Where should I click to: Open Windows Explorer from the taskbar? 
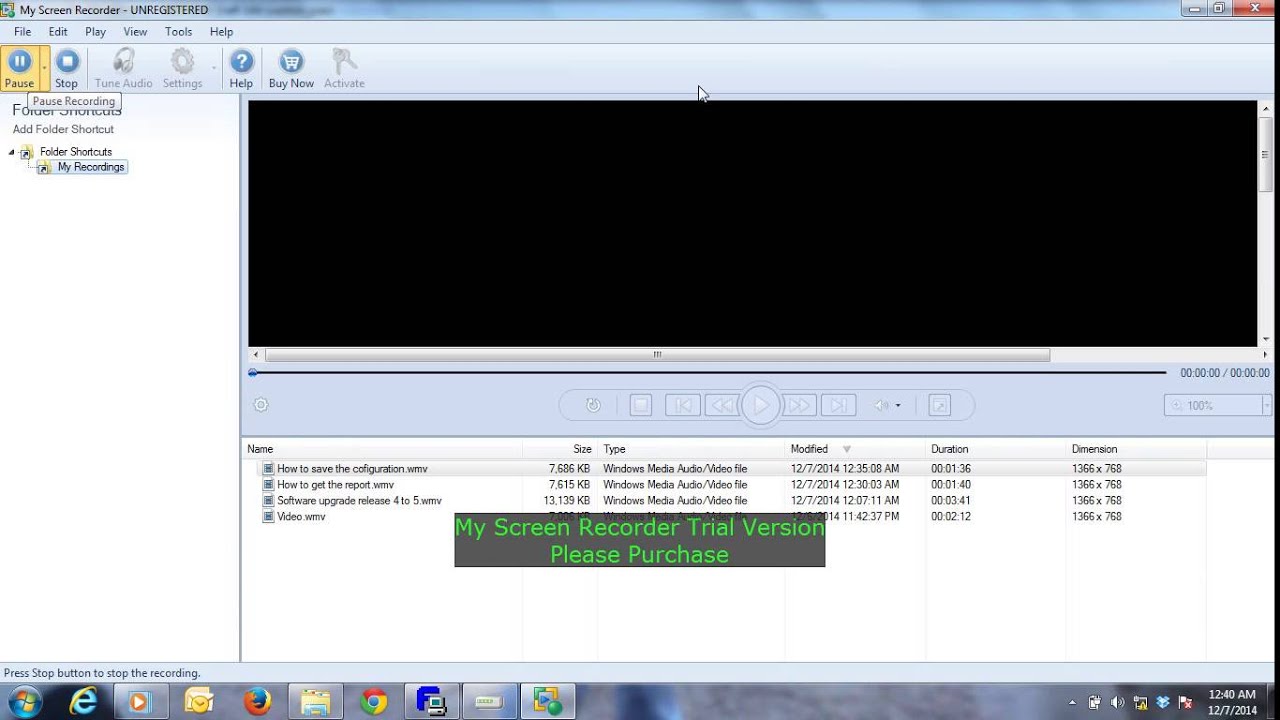[x=315, y=702]
